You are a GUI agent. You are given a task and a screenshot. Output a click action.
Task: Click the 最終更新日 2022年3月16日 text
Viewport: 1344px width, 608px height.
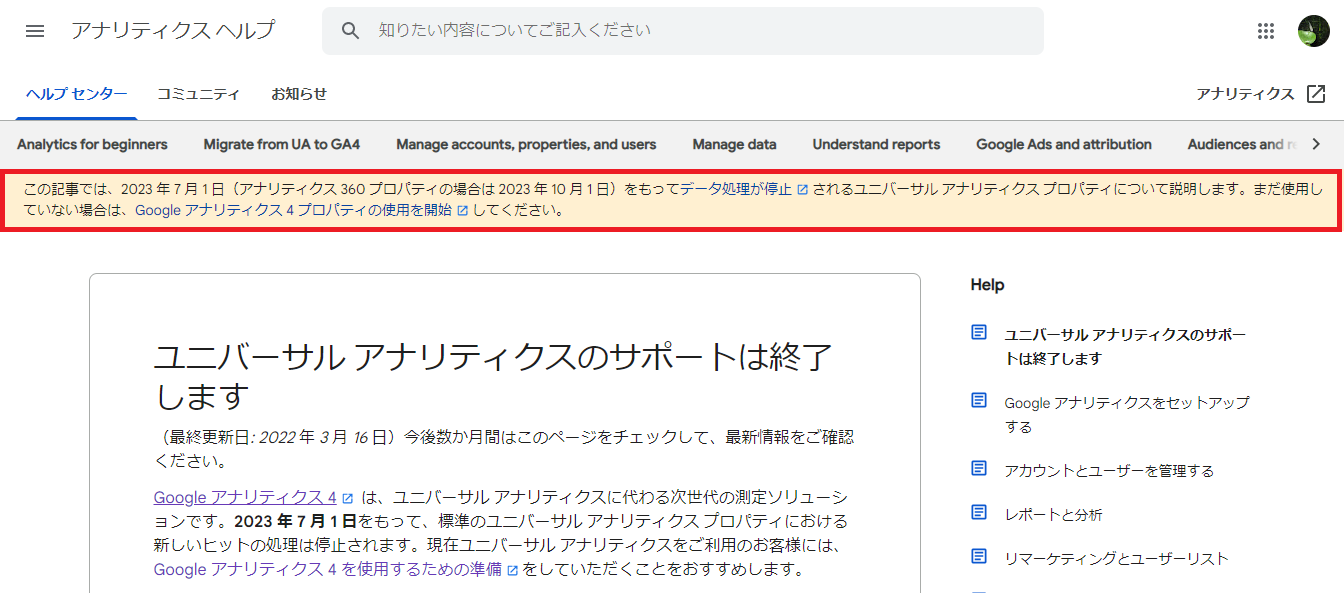tap(278, 437)
